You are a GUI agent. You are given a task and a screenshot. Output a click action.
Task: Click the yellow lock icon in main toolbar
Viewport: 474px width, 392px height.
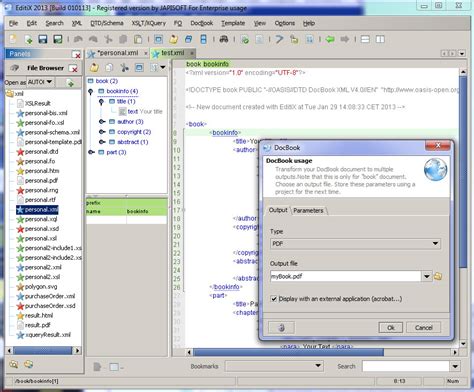294,39
